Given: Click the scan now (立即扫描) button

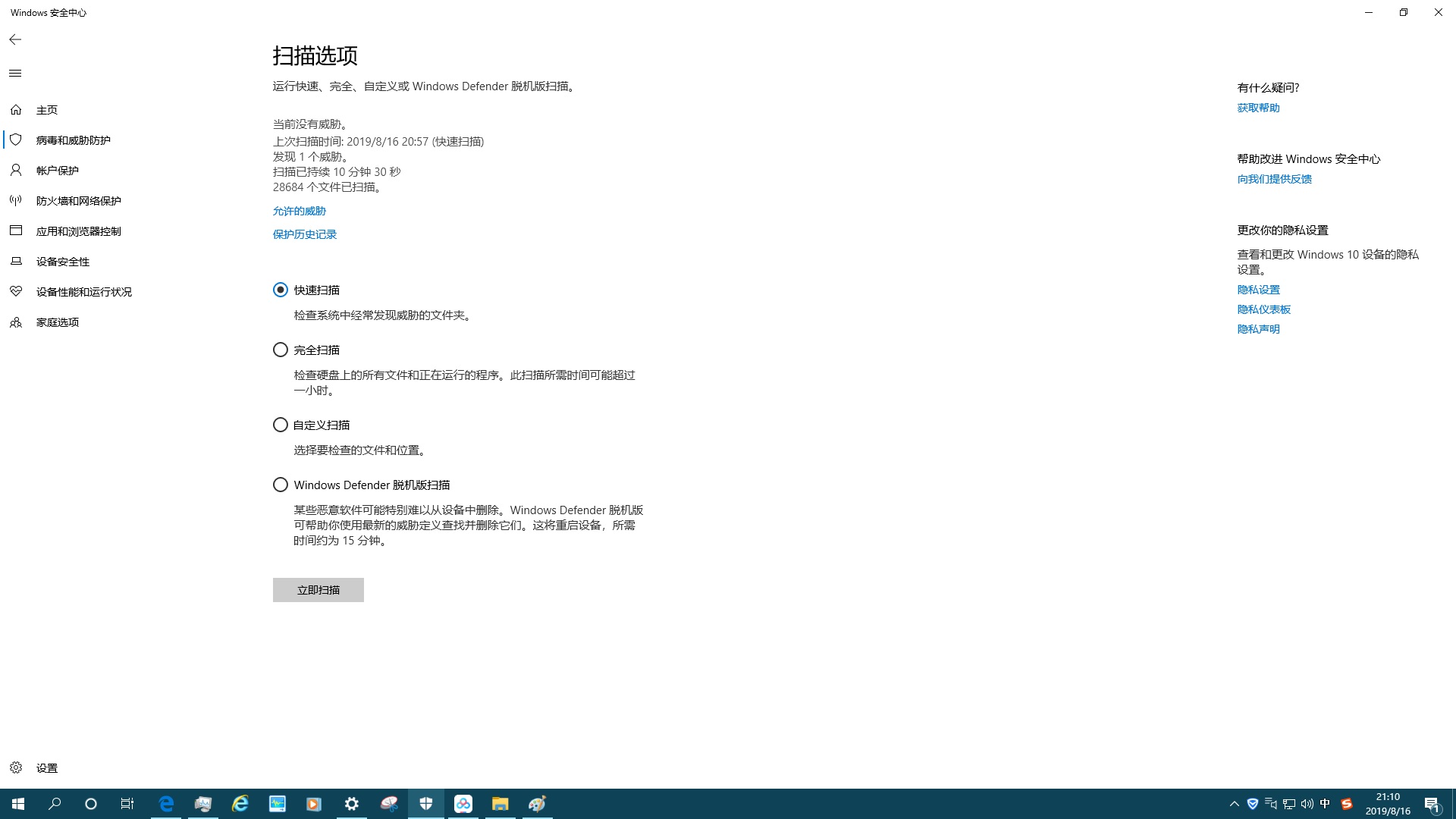Looking at the screenshot, I should click(318, 590).
